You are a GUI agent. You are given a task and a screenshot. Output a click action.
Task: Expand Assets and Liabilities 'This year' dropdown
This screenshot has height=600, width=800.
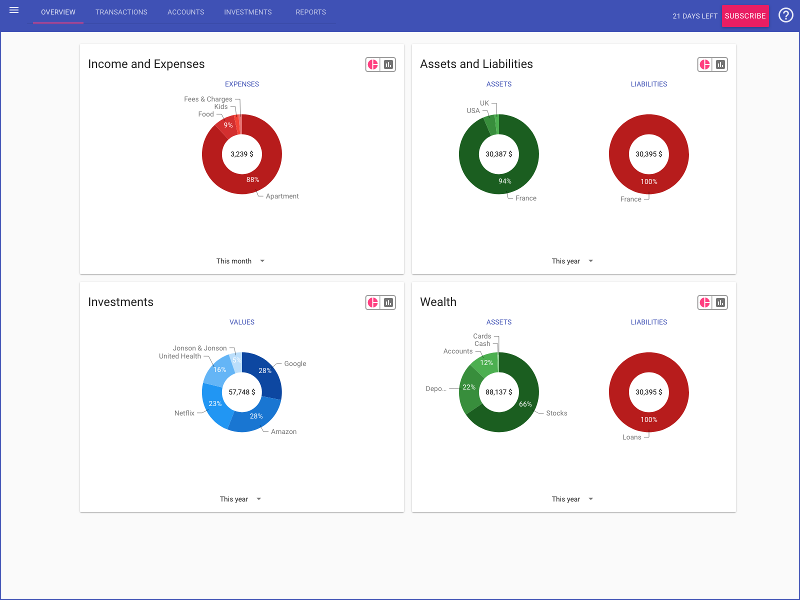(573, 261)
